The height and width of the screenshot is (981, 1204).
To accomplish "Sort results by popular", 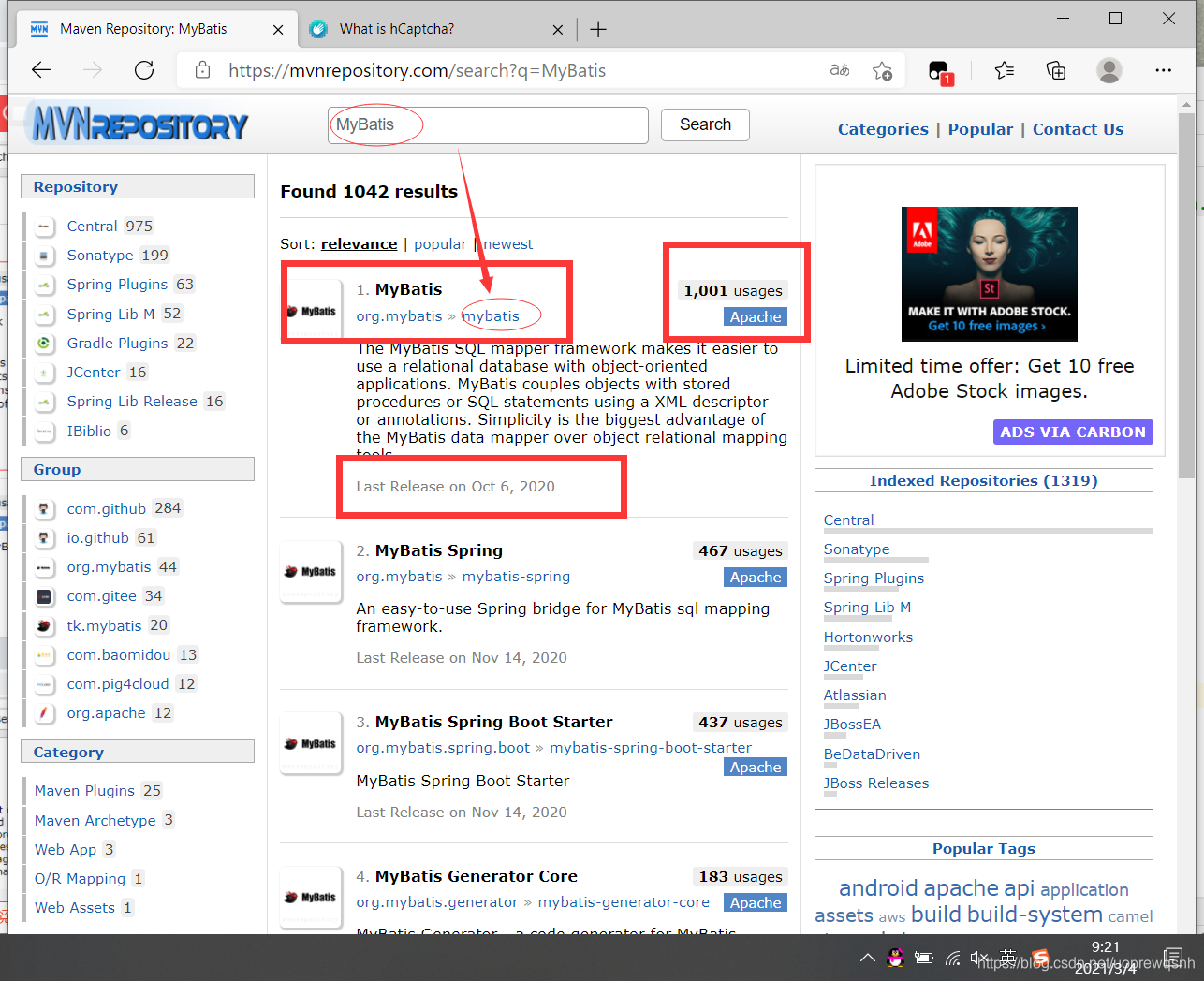I will pyautogui.click(x=440, y=244).
